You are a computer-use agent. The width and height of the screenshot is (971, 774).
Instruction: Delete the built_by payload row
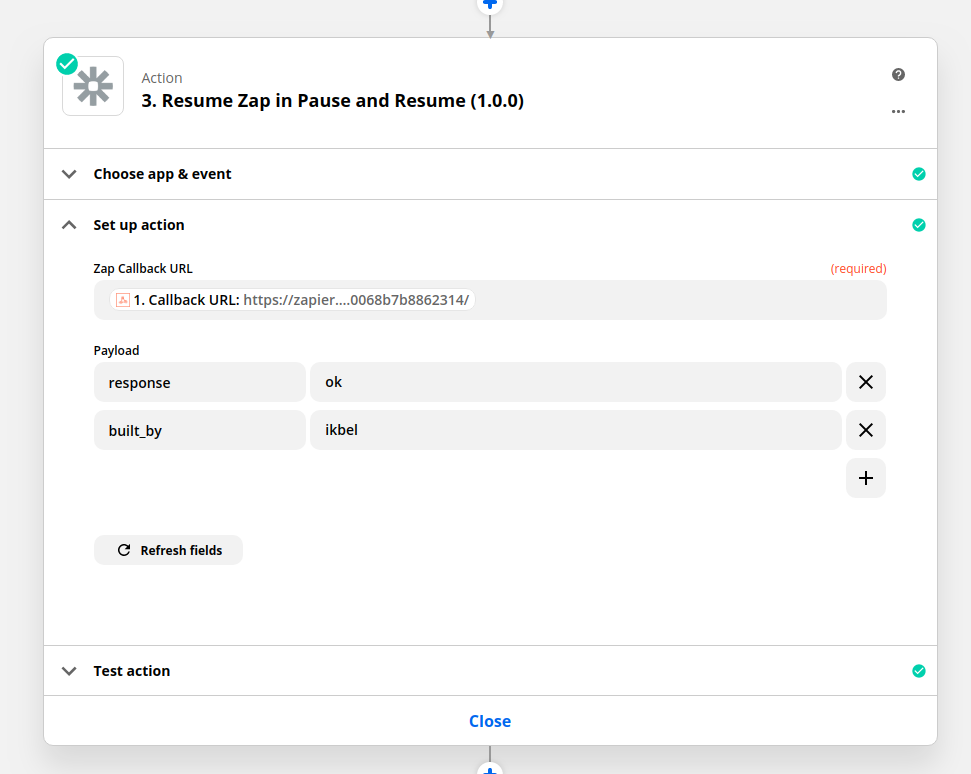pyautogui.click(x=866, y=430)
